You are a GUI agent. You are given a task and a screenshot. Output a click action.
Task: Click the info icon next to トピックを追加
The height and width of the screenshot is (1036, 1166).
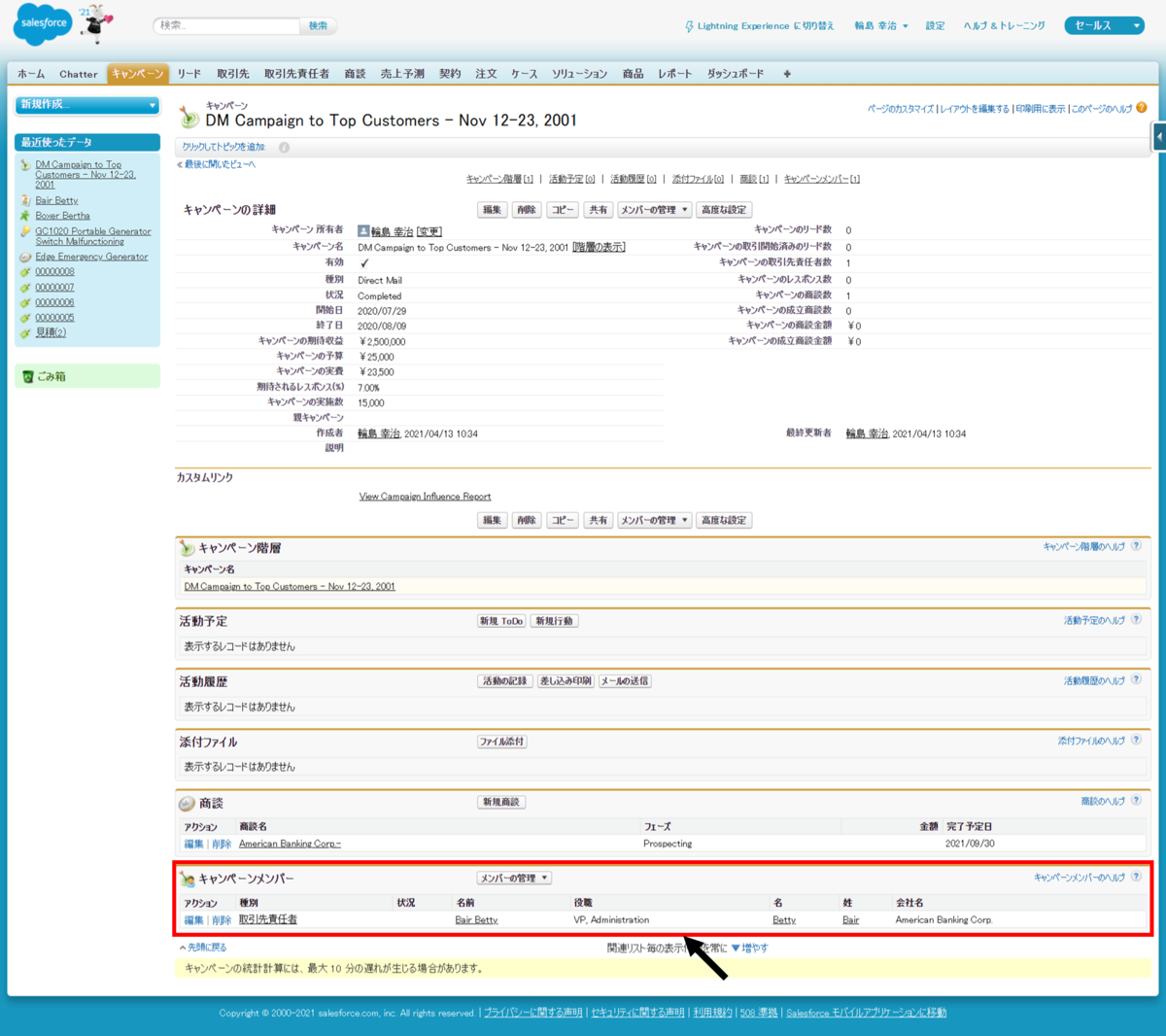point(284,148)
